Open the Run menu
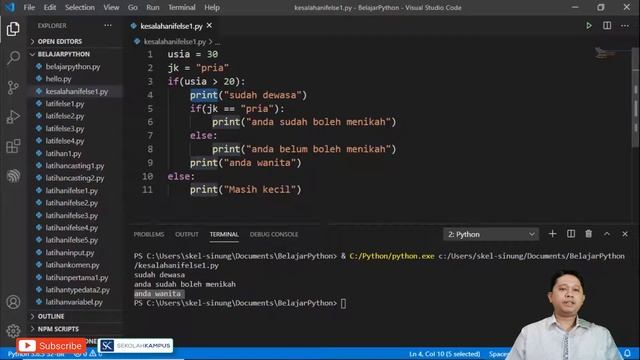The image size is (640, 360). [153, 7]
